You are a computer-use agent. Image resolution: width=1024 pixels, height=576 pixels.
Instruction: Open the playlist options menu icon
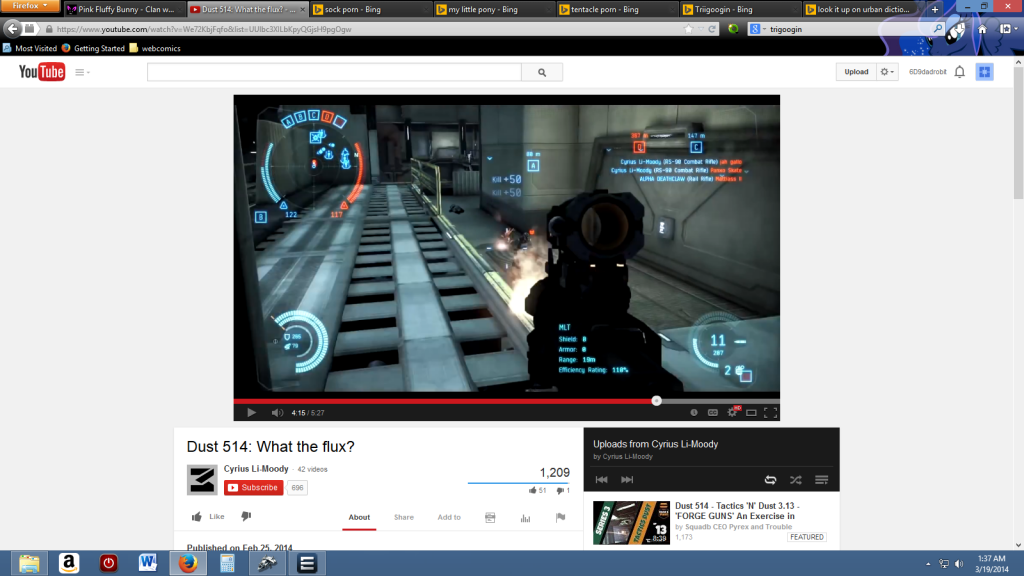[822, 480]
